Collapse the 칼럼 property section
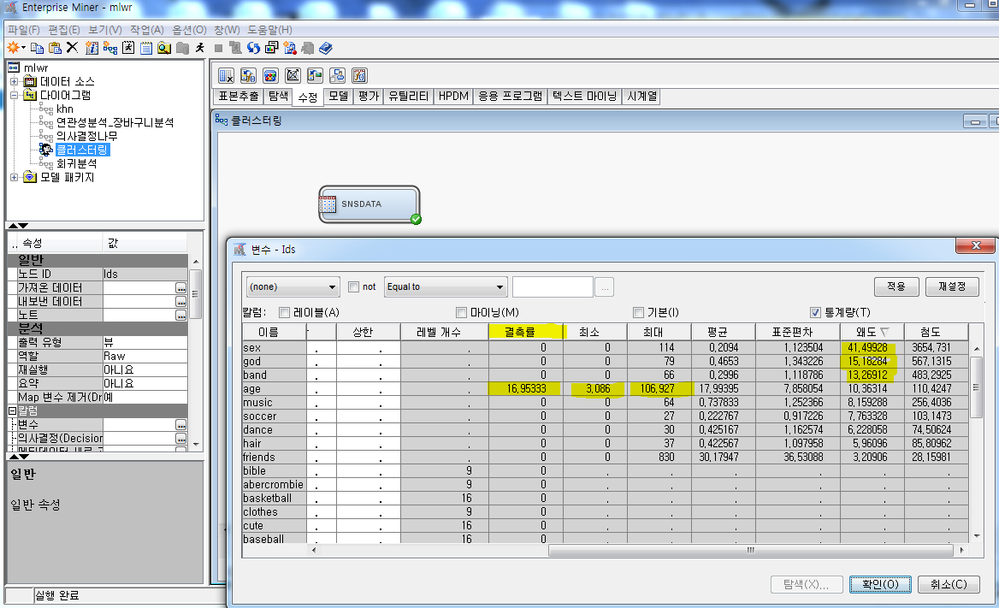 tap(12, 411)
